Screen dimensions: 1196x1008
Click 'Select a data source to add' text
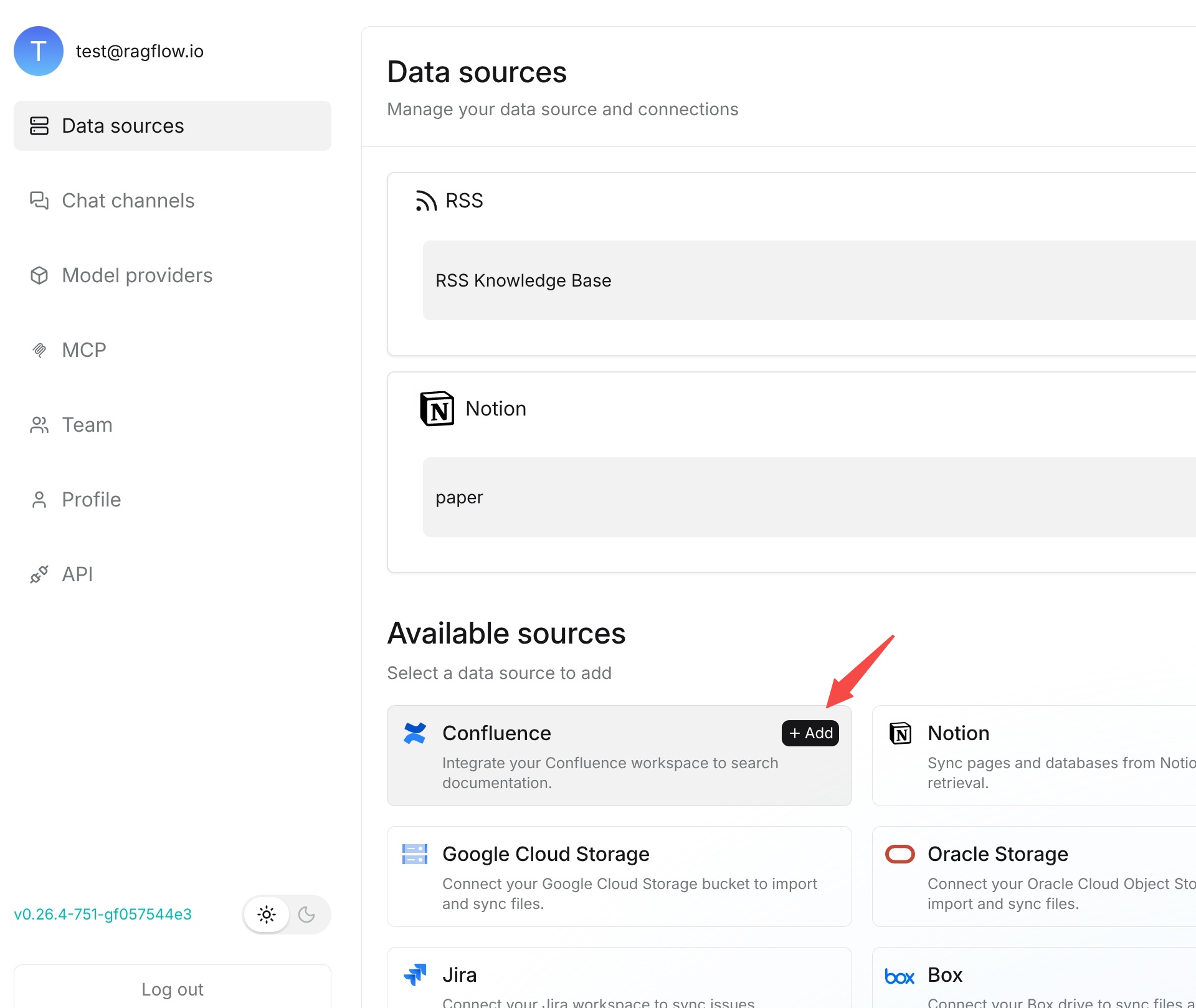click(x=499, y=673)
